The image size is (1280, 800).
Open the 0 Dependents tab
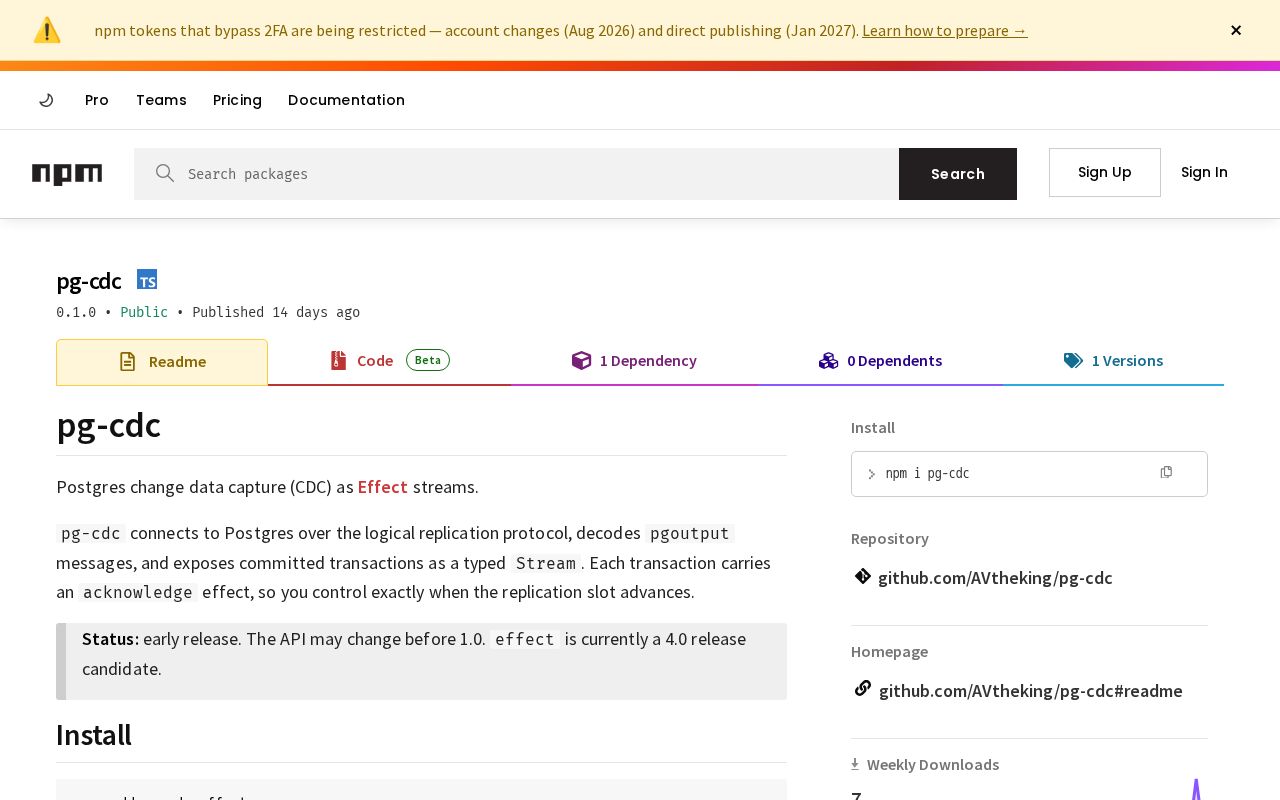coord(880,361)
